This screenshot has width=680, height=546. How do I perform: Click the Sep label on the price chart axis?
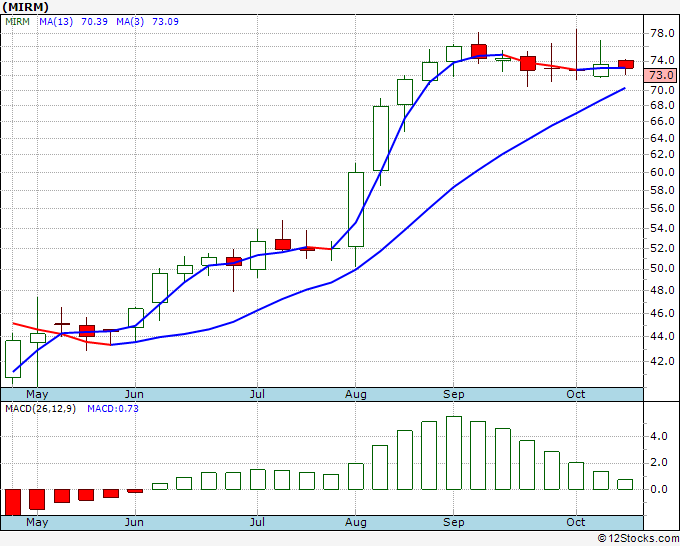454,394
